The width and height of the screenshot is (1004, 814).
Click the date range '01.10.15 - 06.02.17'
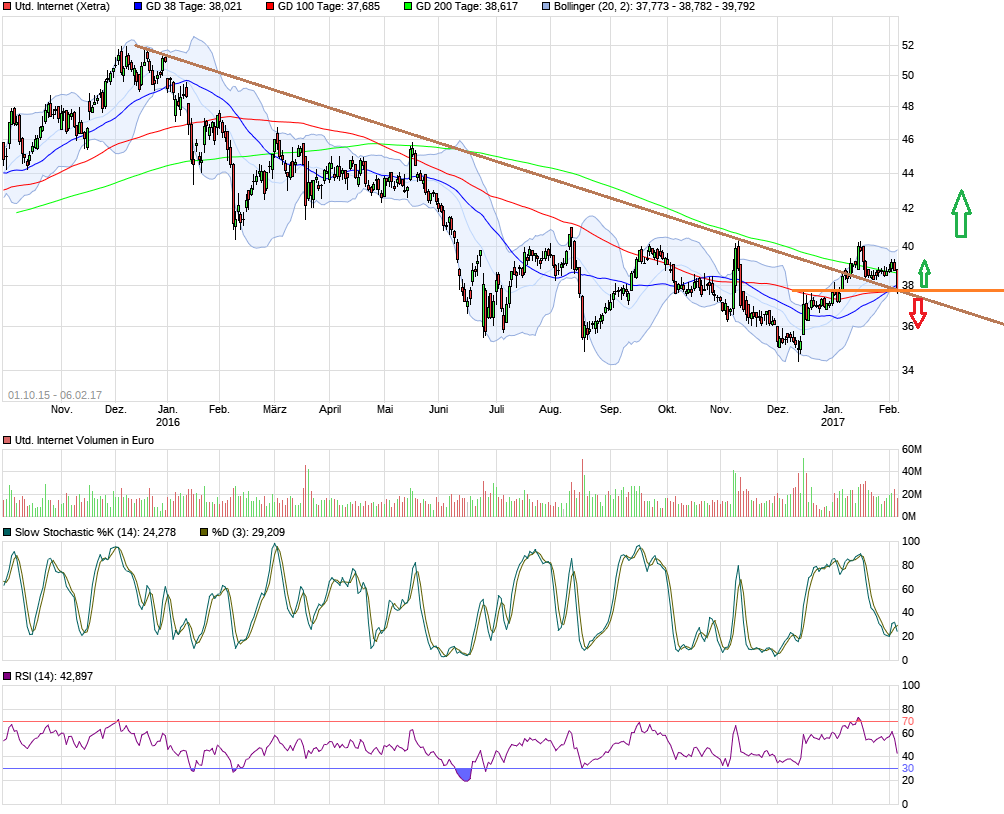click(55, 395)
